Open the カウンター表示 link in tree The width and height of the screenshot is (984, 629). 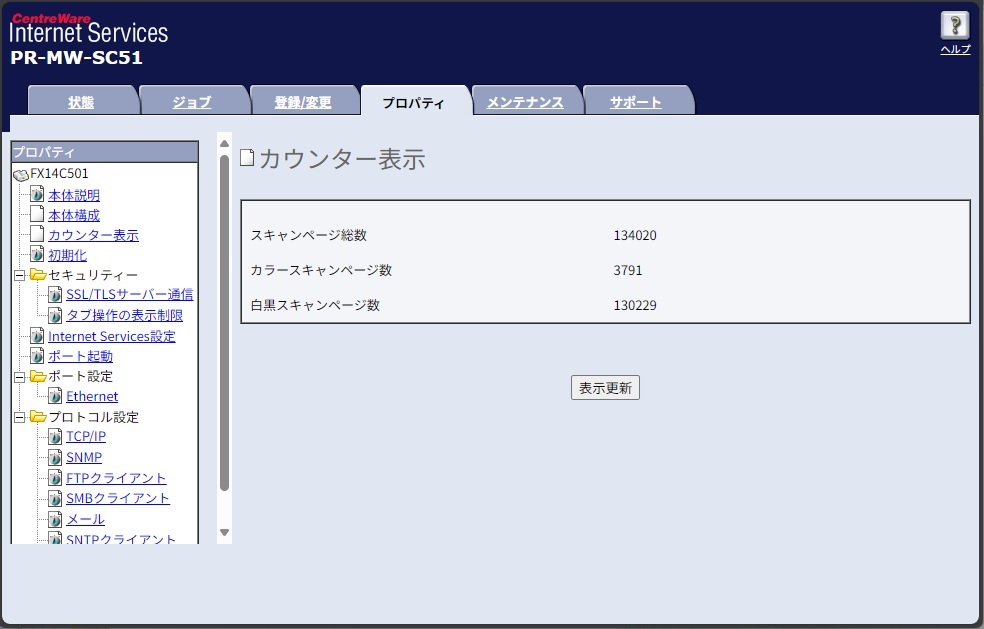coord(94,235)
